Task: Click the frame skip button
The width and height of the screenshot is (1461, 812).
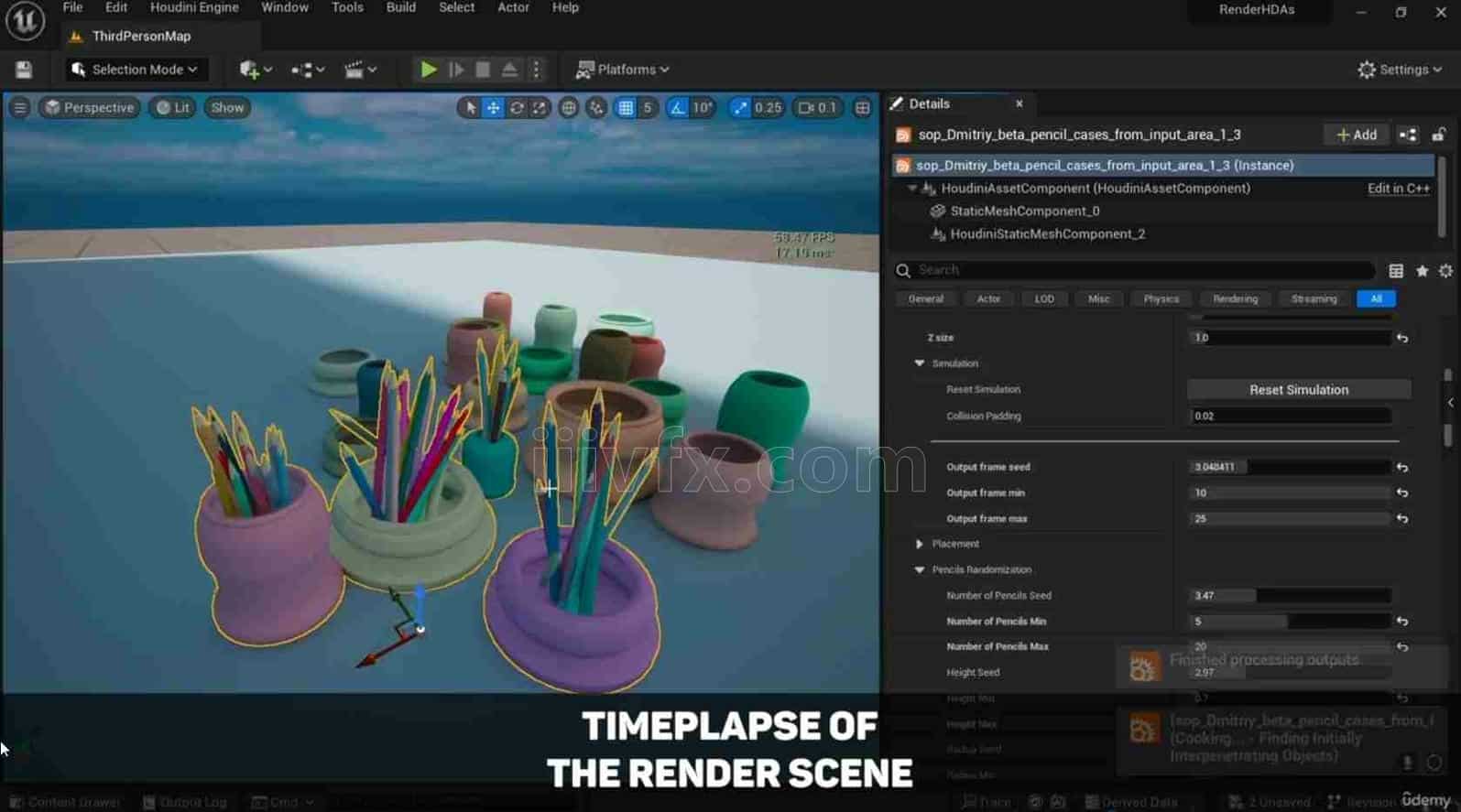Action: (x=456, y=70)
